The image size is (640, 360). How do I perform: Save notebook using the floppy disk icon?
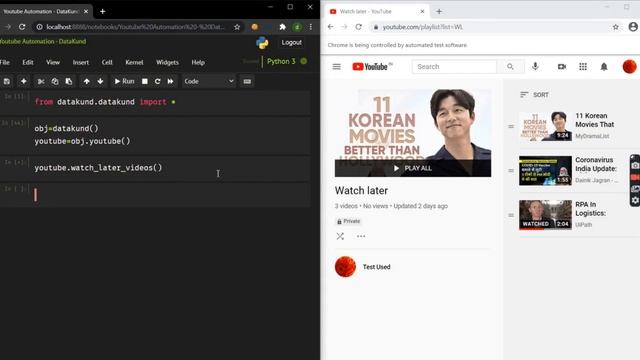pos(7,81)
